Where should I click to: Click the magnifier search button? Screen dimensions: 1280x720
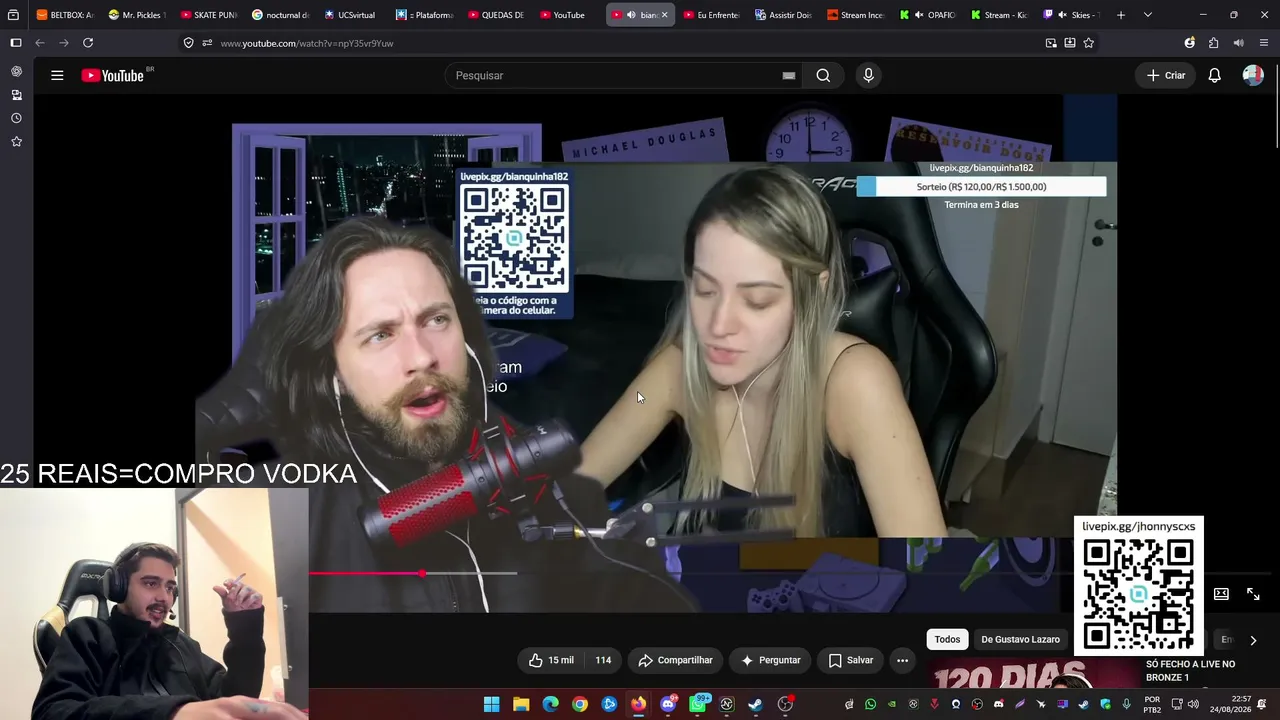[823, 75]
